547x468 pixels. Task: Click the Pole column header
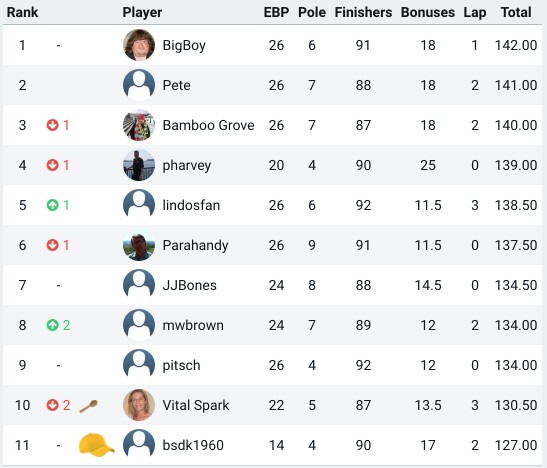(312, 13)
